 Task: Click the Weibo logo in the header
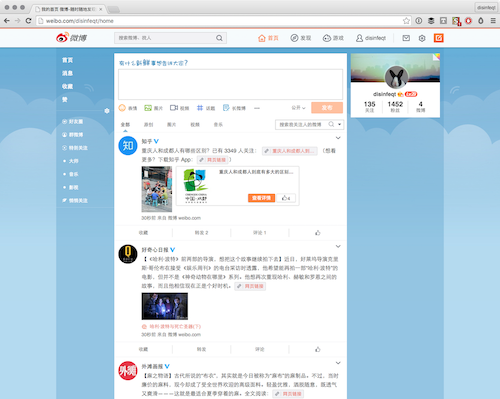coord(71,37)
